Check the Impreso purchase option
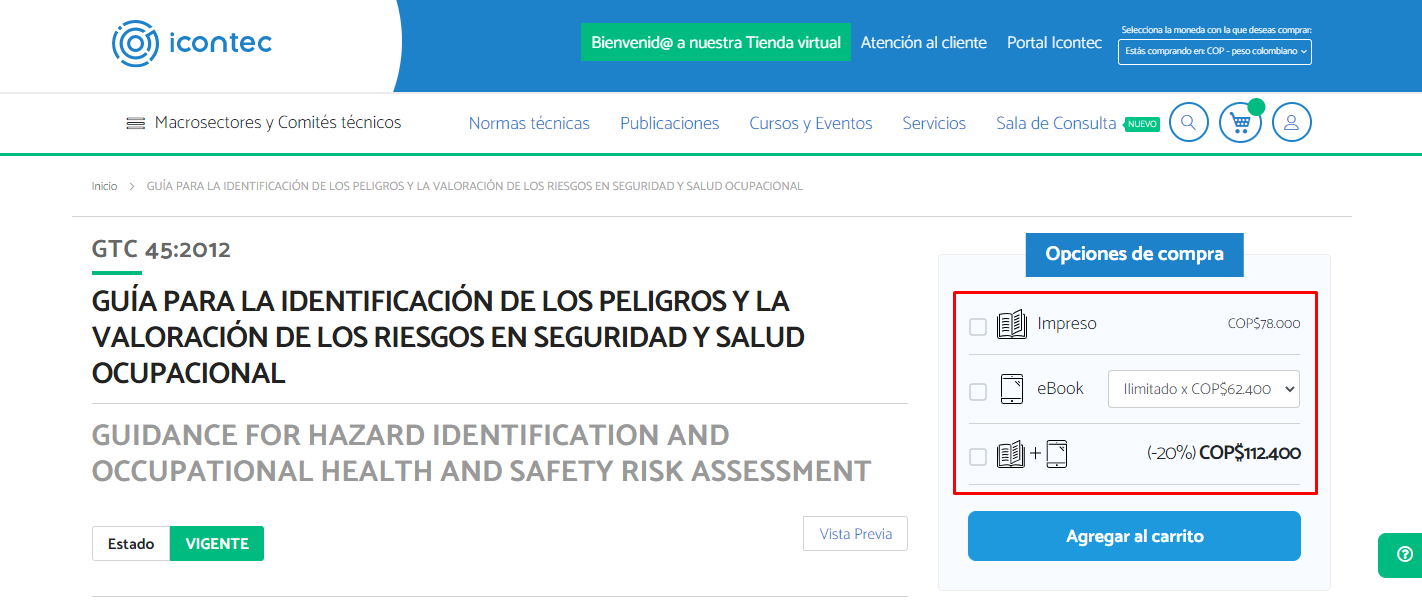This screenshot has height=608, width=1422. click(977, 326)
